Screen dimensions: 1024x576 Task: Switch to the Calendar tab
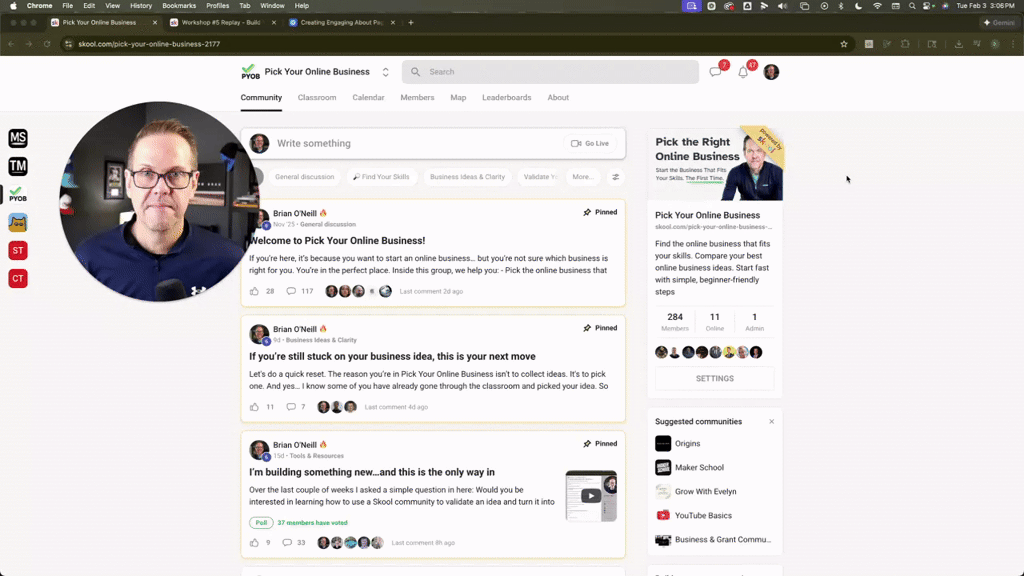(x=368, y=97)
